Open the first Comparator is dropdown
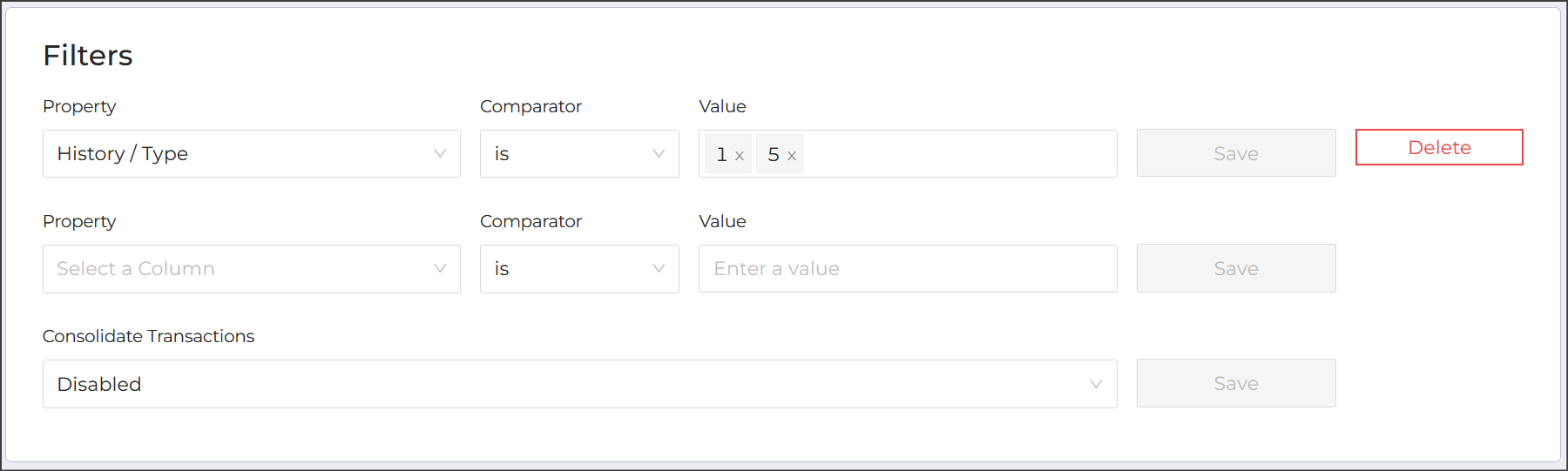 click(x=579, y=154)
